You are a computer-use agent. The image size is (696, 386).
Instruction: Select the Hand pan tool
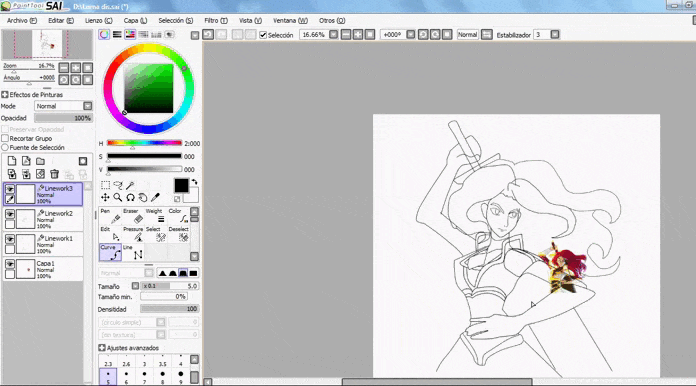point(142,197)
